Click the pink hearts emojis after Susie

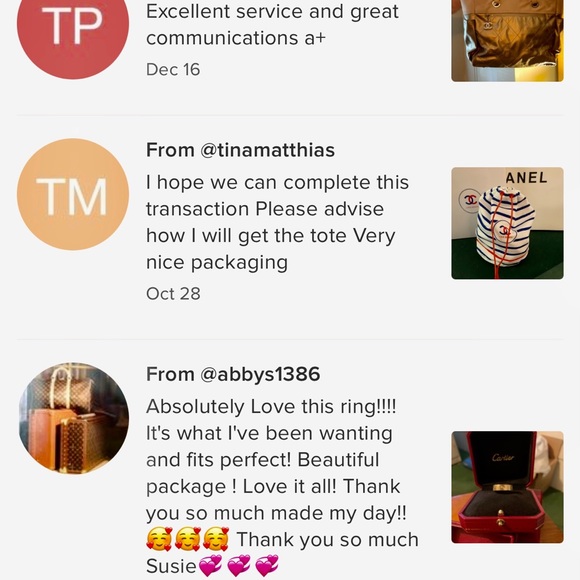point(239,566)
